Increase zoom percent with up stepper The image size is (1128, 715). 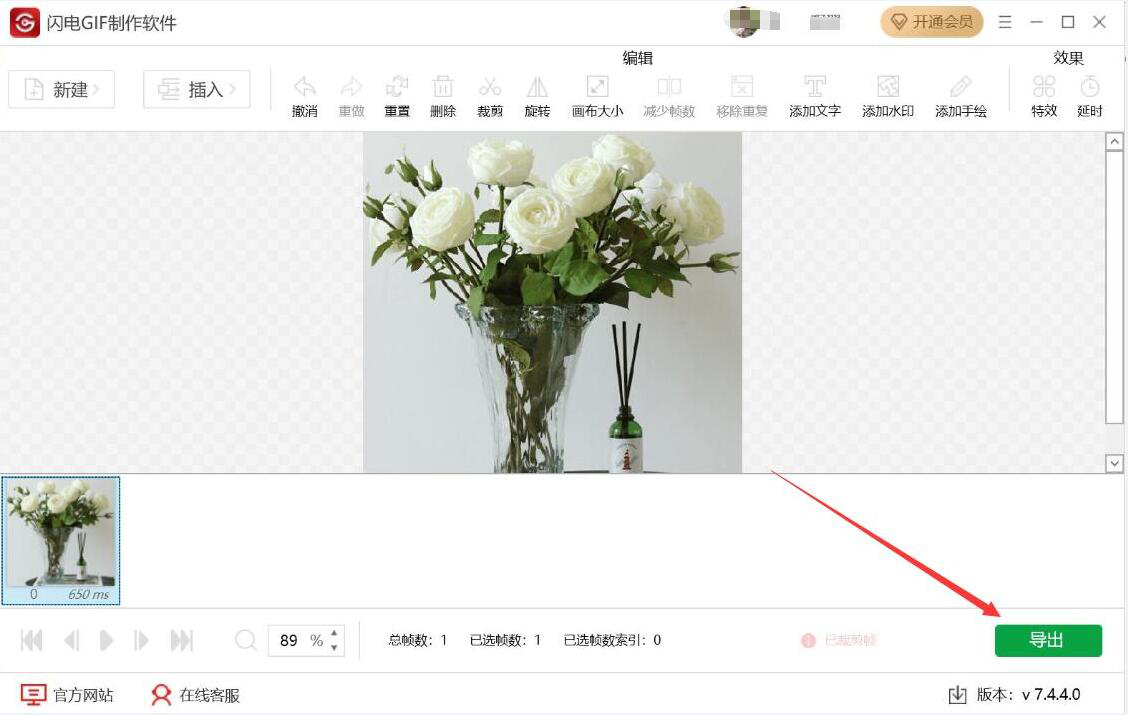coord(334,633)
